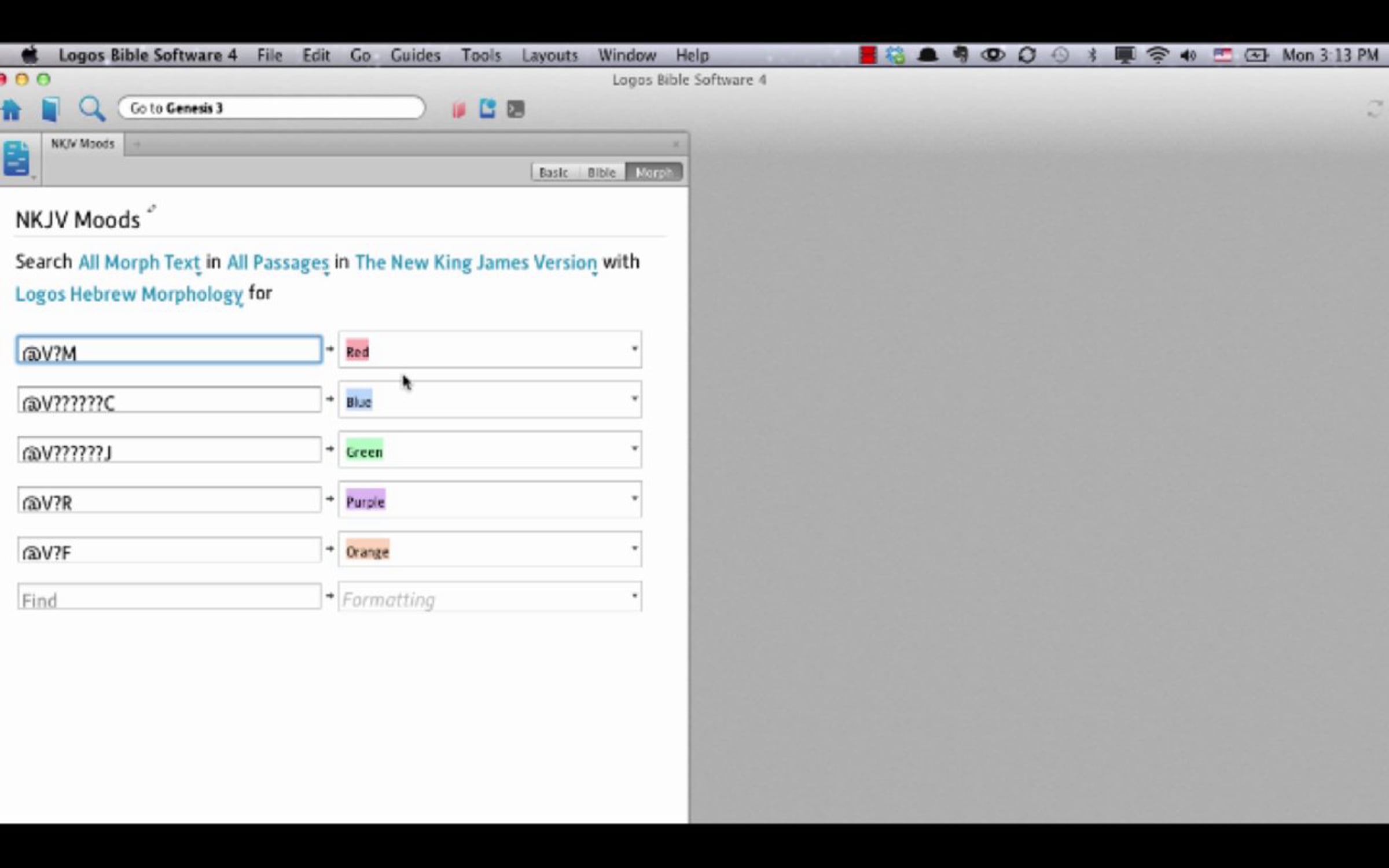Viewport: 1389px width, 868px height.
Task: Close the NKJV Moods panel
Action: click(x=675, y=144)
